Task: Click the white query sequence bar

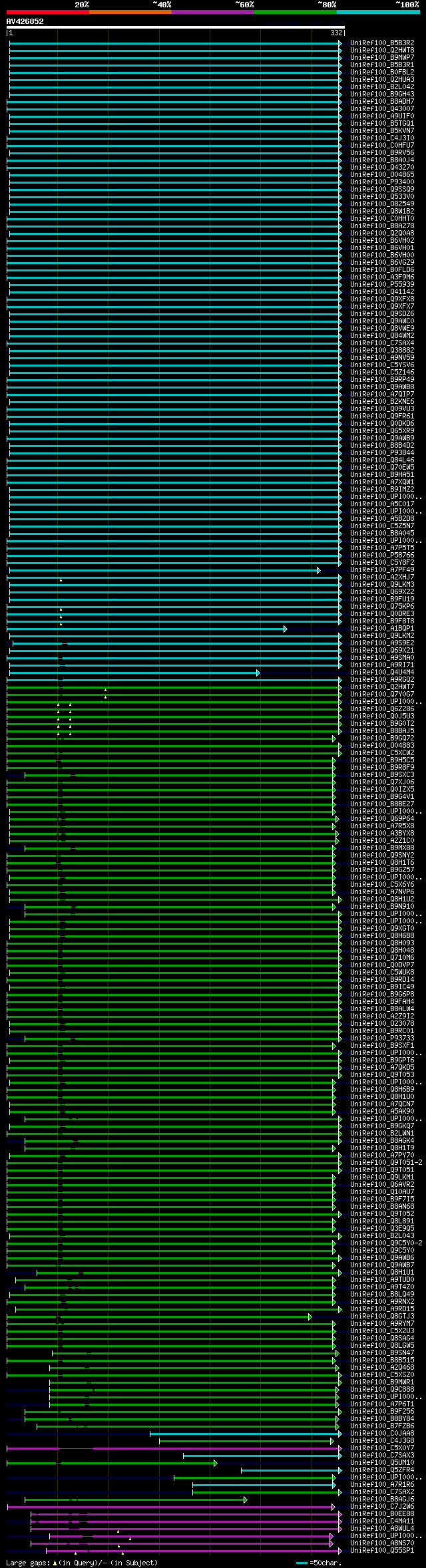Action: pyautogui.click(x=176, y=27)
